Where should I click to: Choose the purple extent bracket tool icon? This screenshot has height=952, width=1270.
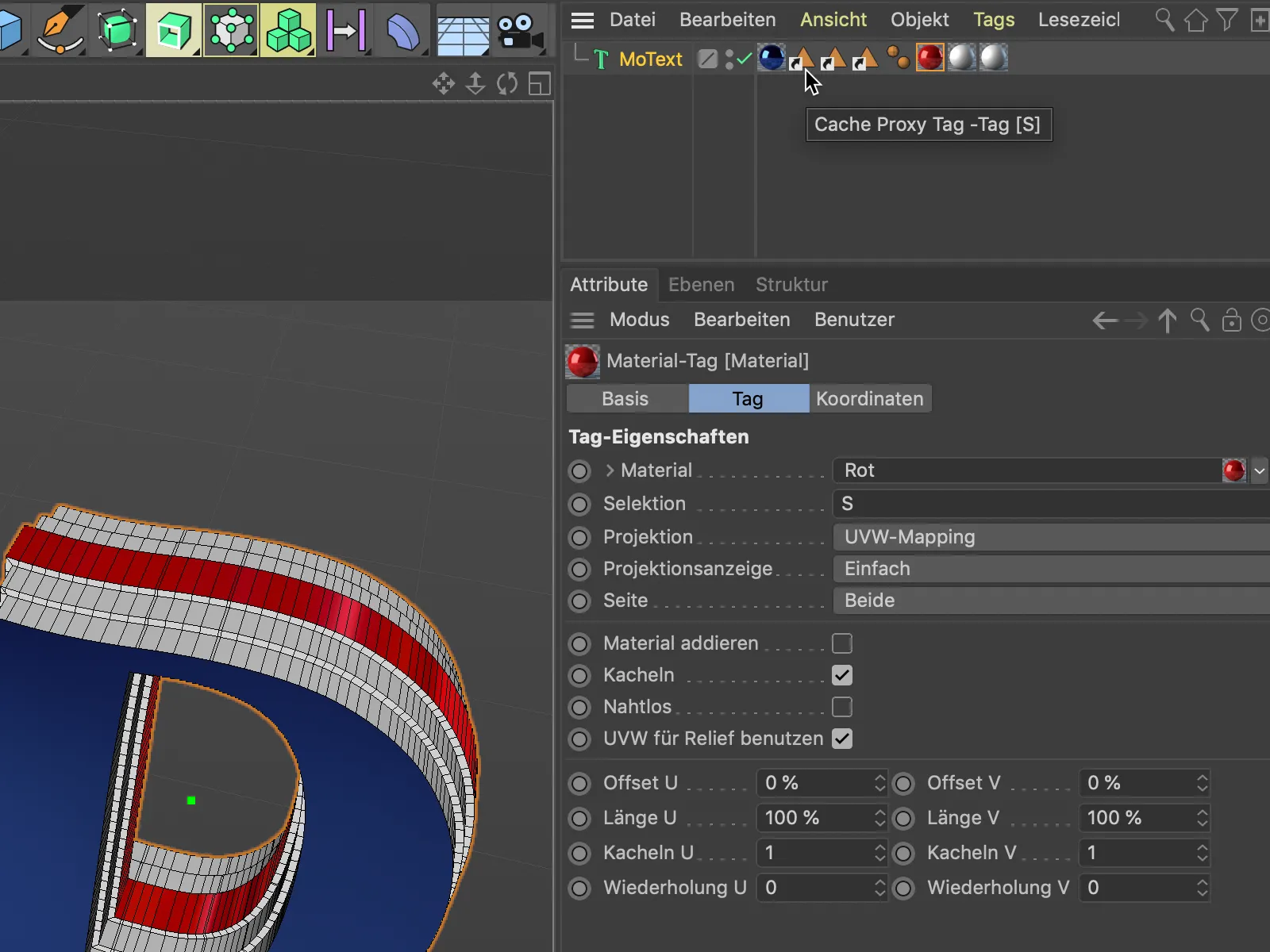point(346,30)
